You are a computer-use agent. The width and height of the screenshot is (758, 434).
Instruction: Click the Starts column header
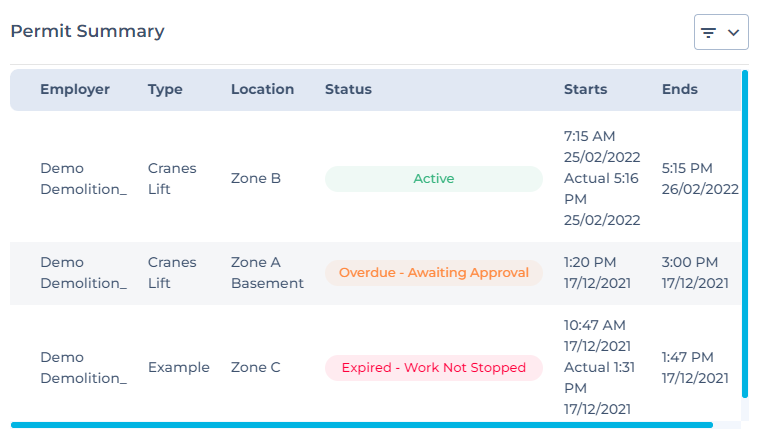click(585, 89)
